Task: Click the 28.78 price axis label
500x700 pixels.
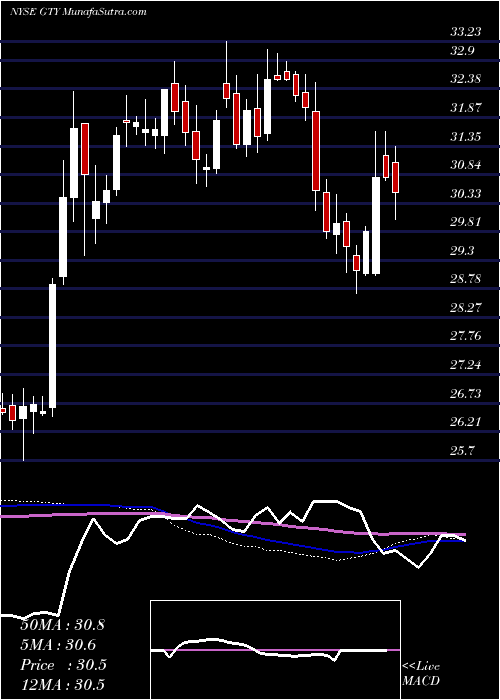Action: pos(465,279)
